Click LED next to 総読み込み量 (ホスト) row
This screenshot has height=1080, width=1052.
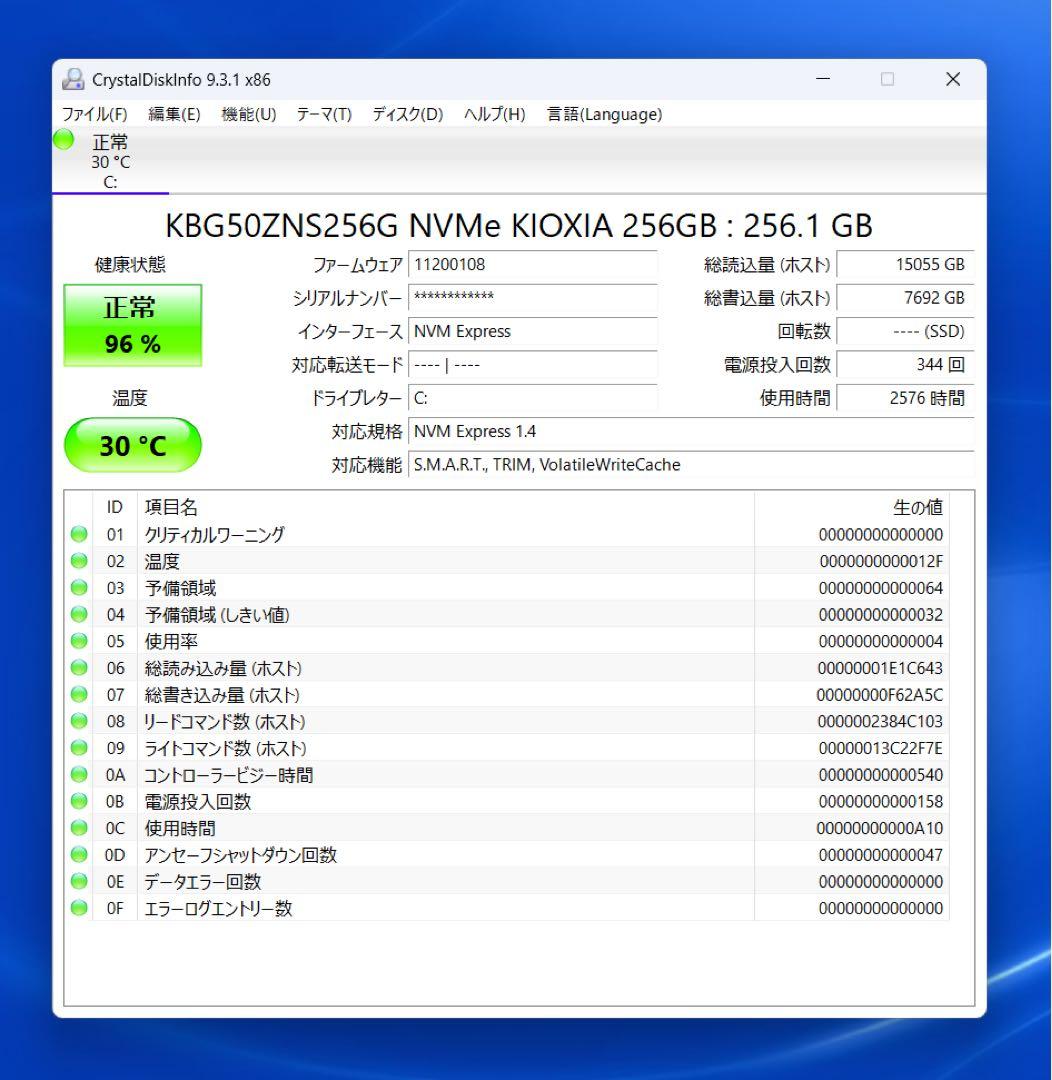coord(78,667)
